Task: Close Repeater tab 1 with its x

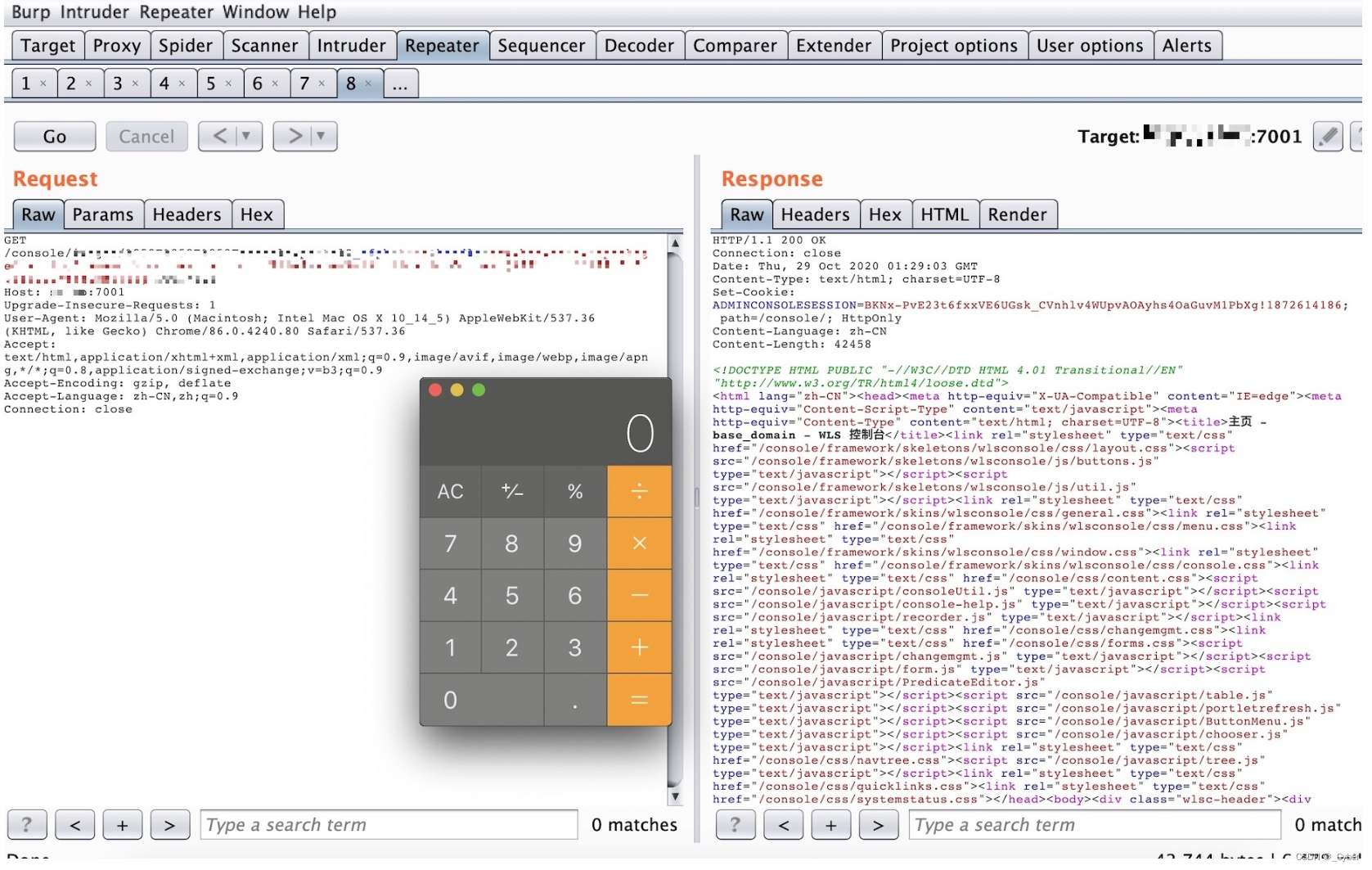Action: pyautogui.click(x=43, y=83)
